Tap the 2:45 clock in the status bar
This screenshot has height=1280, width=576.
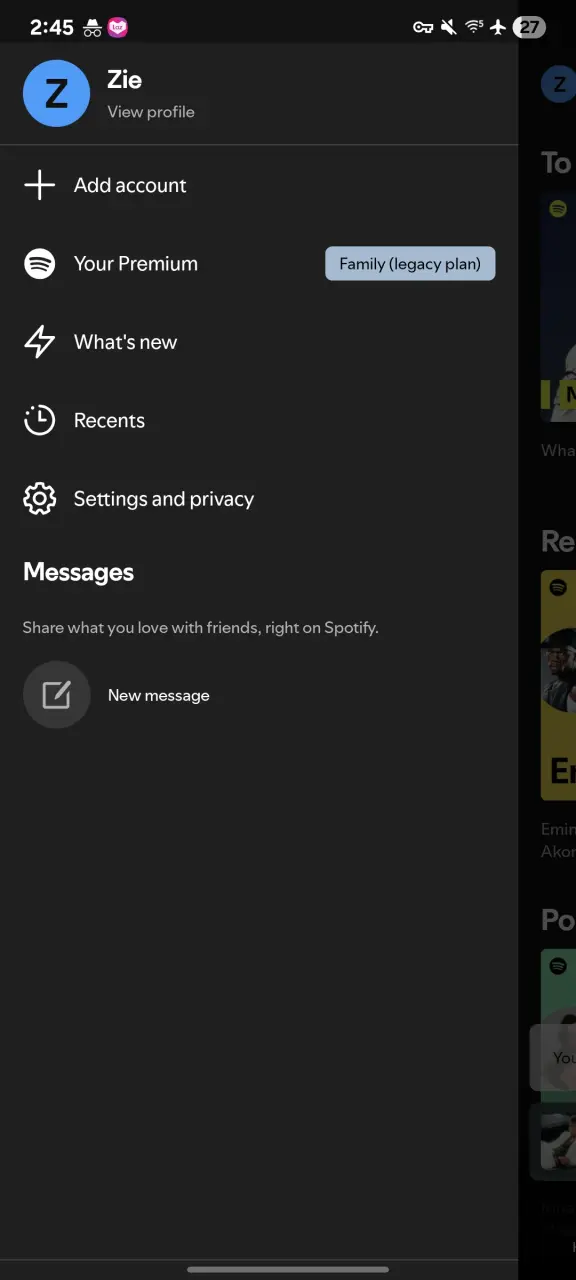pos(52,28)
